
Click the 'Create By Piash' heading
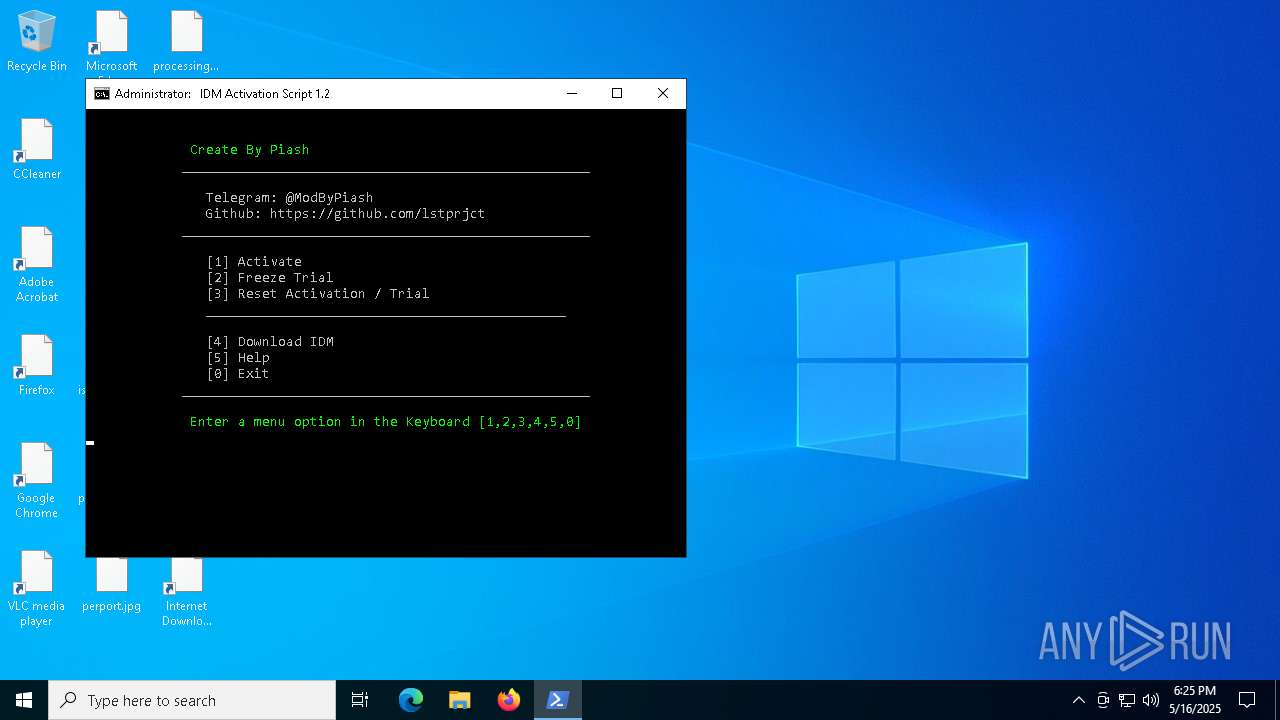click(x=250, y=150)
